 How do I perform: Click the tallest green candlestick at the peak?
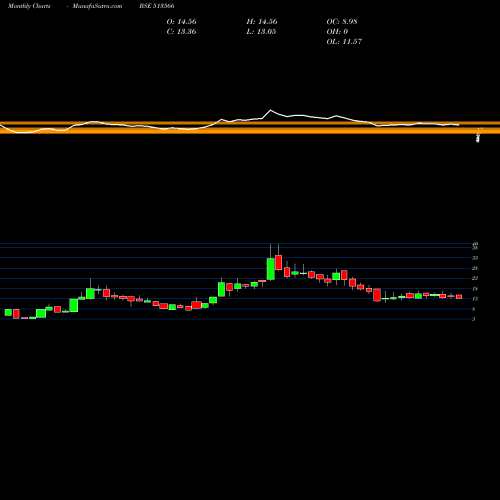pos(271,269)
